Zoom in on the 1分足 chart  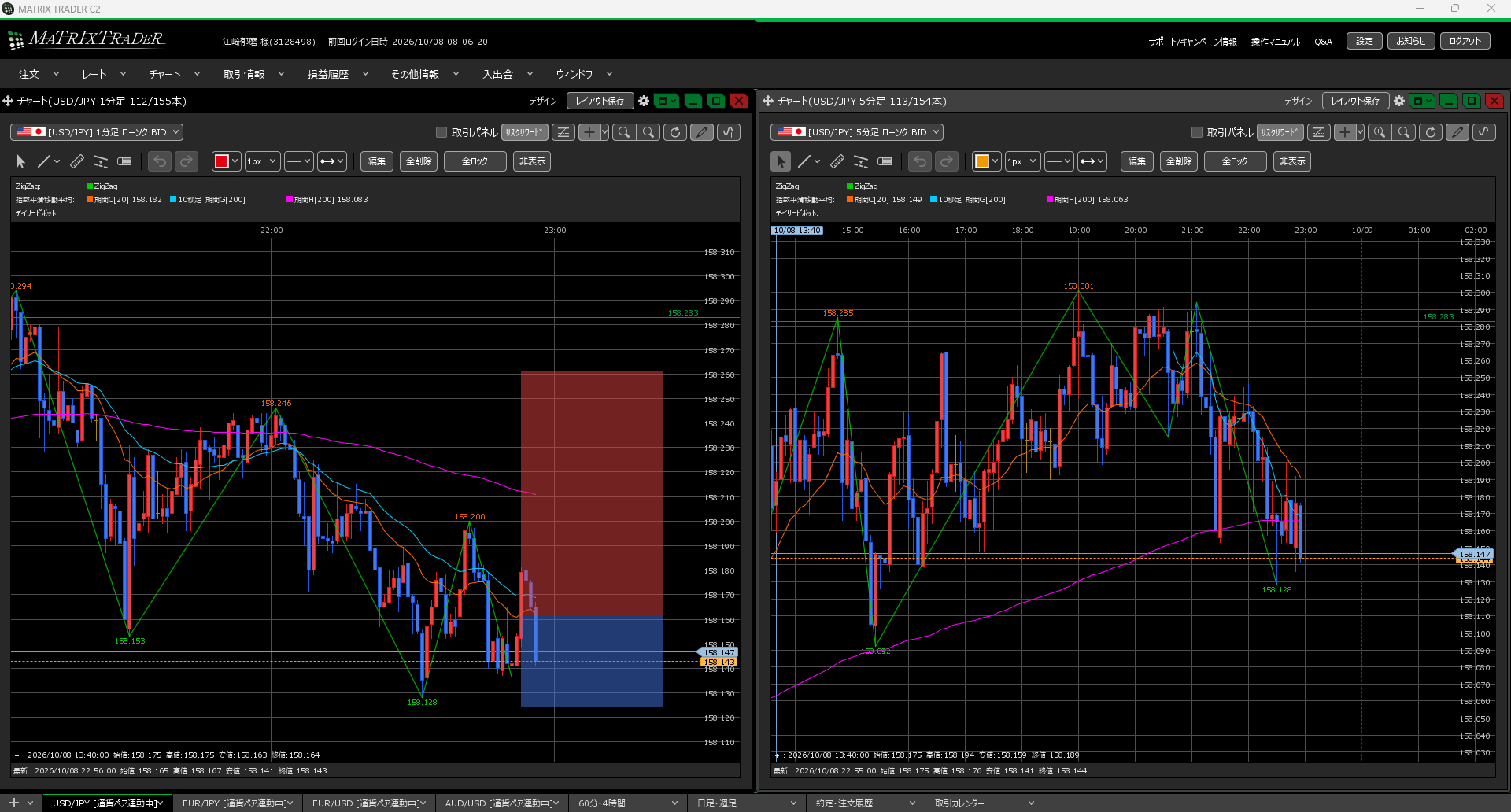(624, 132)
